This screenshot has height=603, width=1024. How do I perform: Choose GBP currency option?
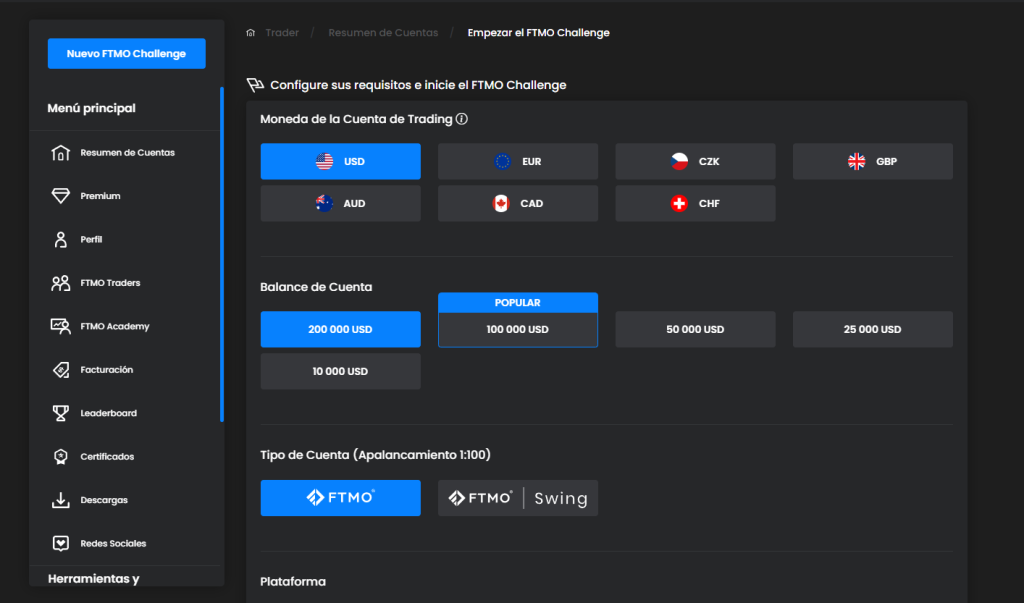pyautogui.click(x=872, y=161)
